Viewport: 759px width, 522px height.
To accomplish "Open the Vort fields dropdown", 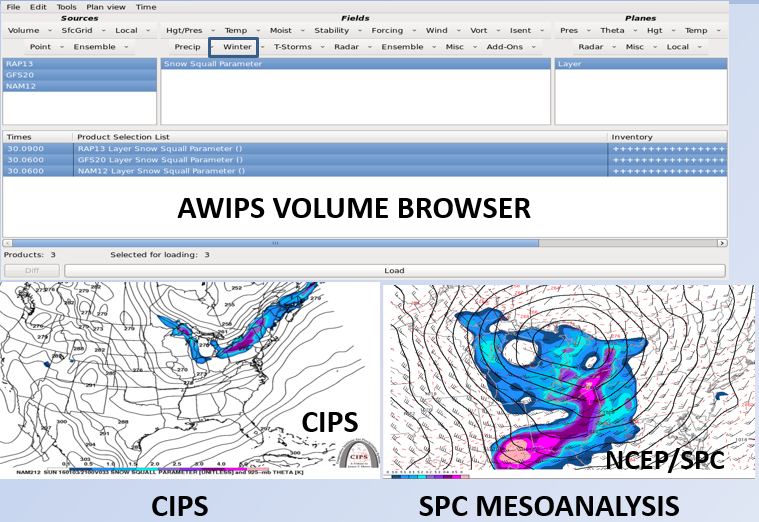I will pos(485,31).
